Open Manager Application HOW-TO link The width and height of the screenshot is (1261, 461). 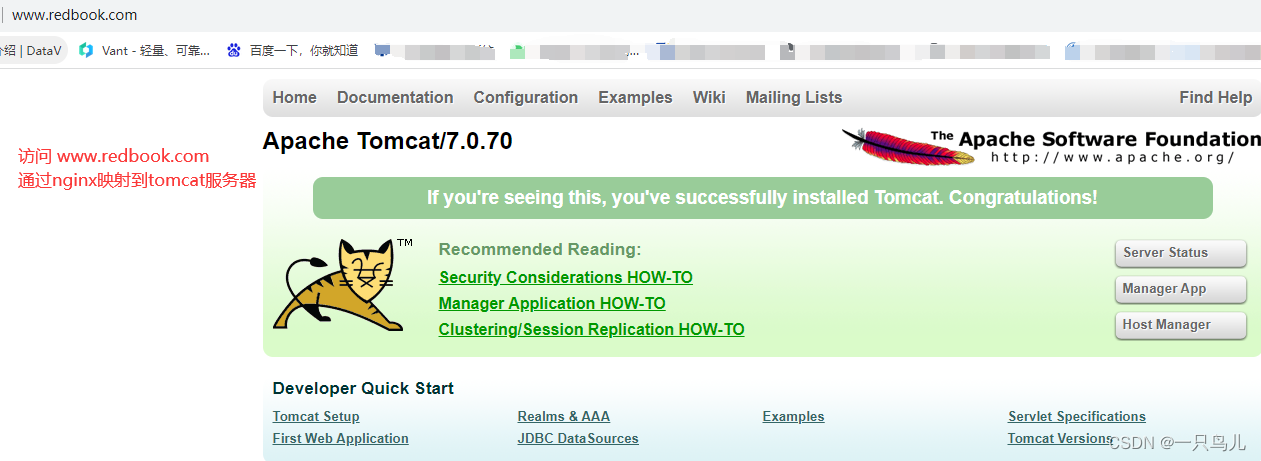[x=552, y=303]
